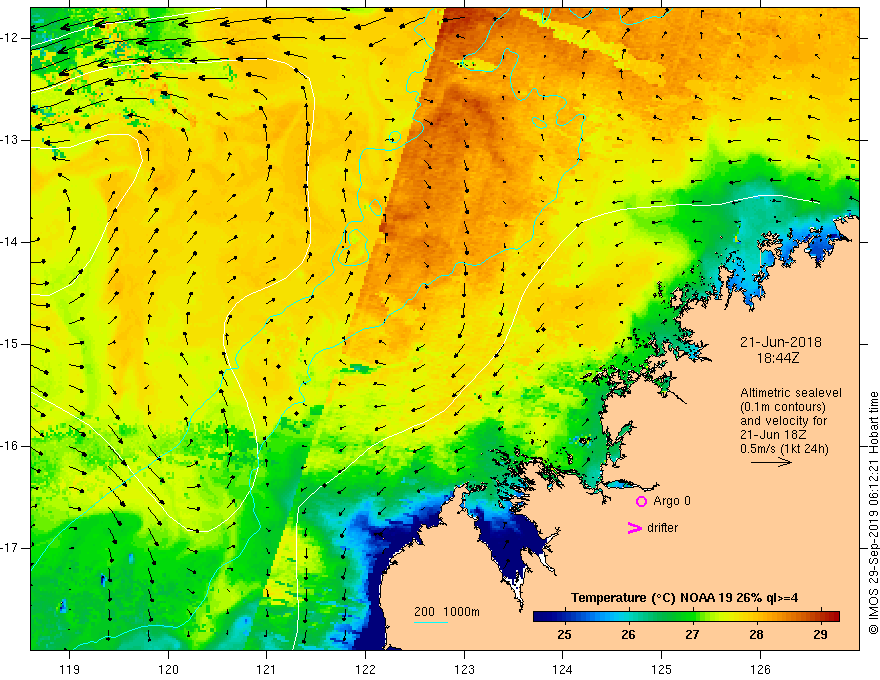Click the 'Altimetric sealevel' text line
Image resolution: width=880 pixels, height=680 pixels.
tap(791, 393)
